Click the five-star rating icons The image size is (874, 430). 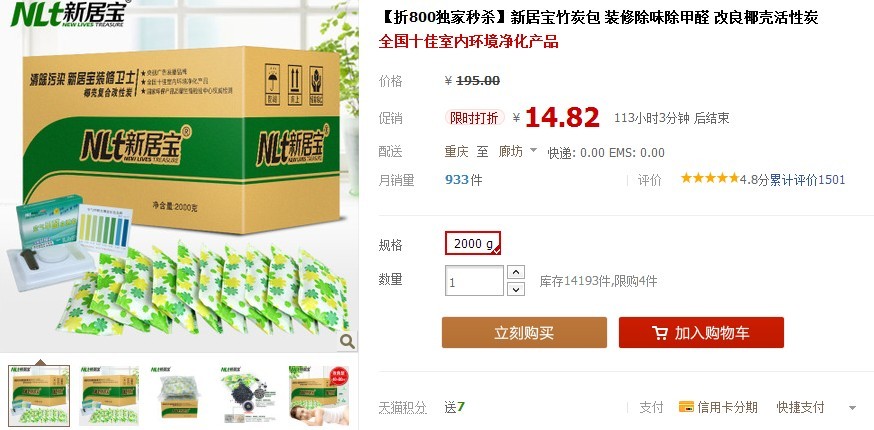point(710,178)
